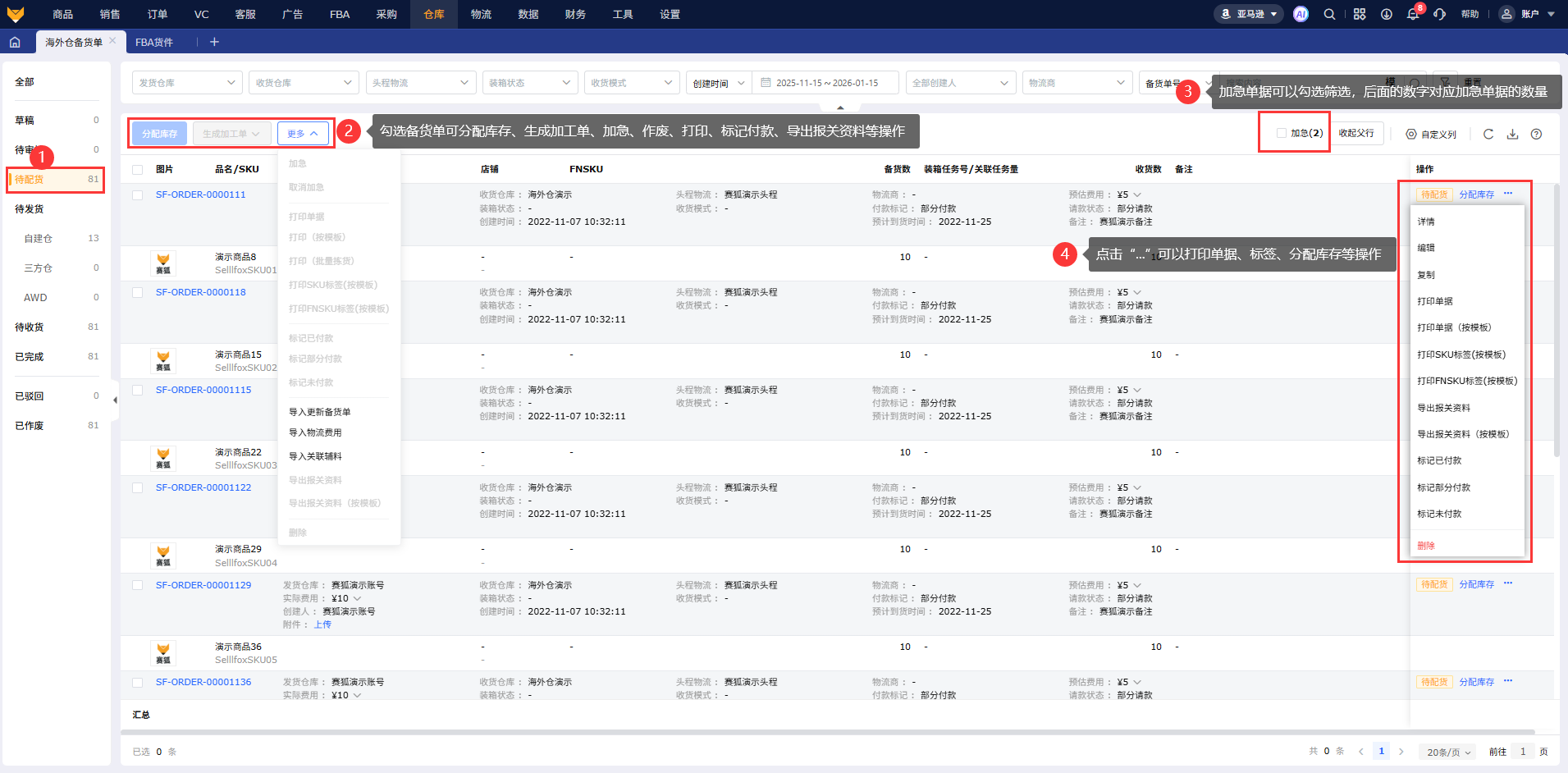Image resolution: width=1568 pixels, height=773 pixels.
Task: Click thumbnail of 演示商品36
Action: [163, 653]
